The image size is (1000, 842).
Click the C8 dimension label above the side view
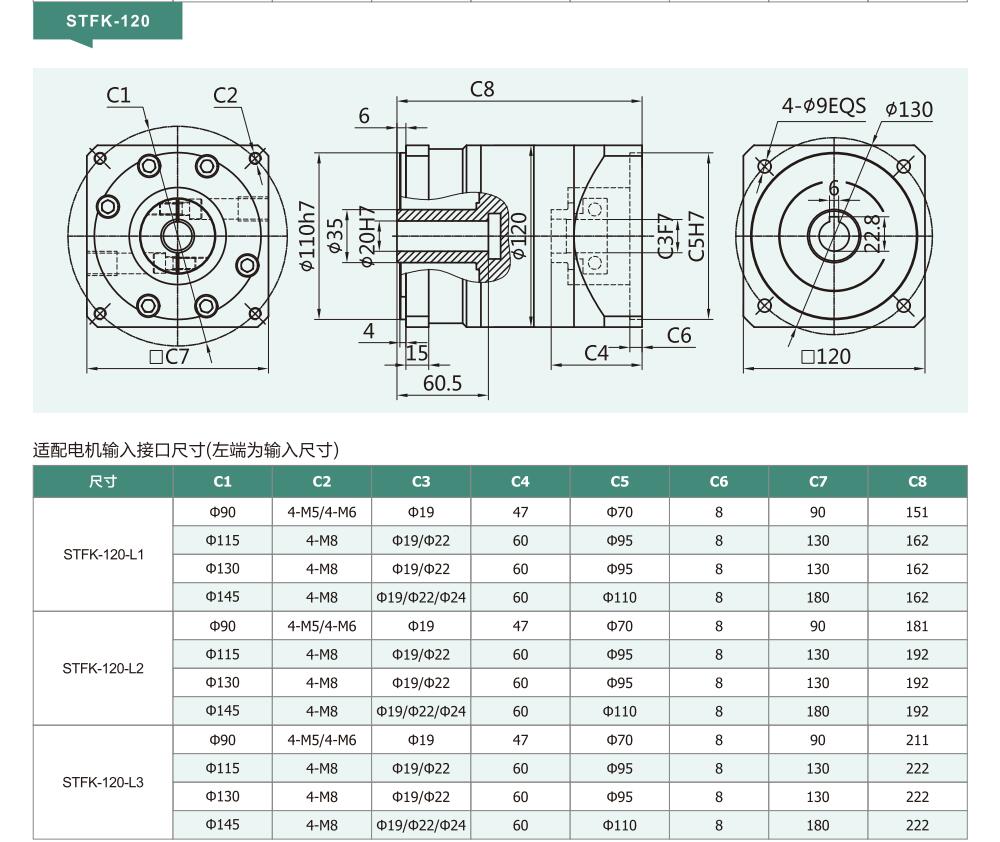pyautogui.click(x=482, y=89)
